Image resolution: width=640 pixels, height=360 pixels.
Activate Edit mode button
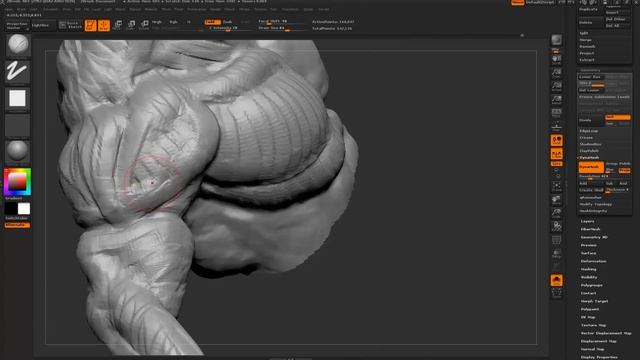[x=91, y=25]
